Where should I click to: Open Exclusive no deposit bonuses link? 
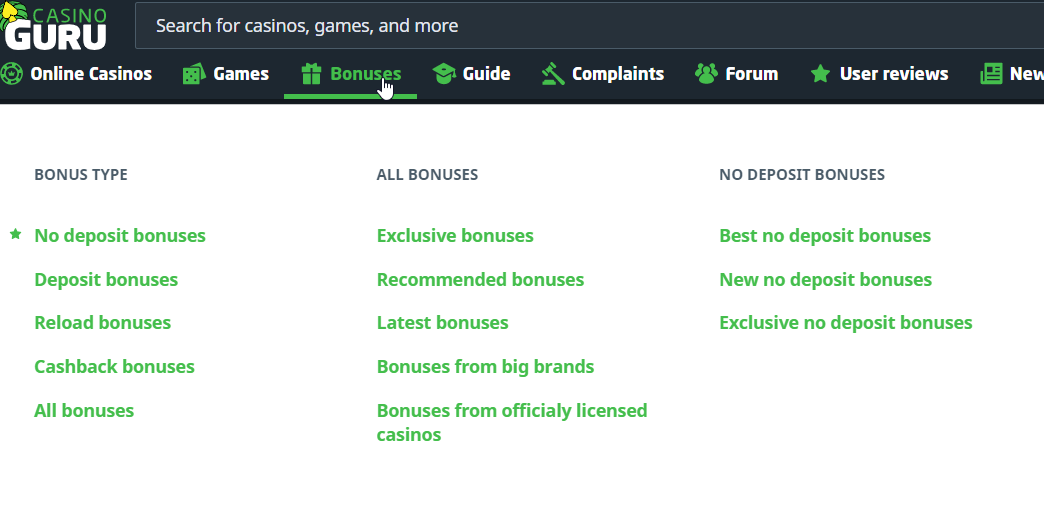pos(845,323)
